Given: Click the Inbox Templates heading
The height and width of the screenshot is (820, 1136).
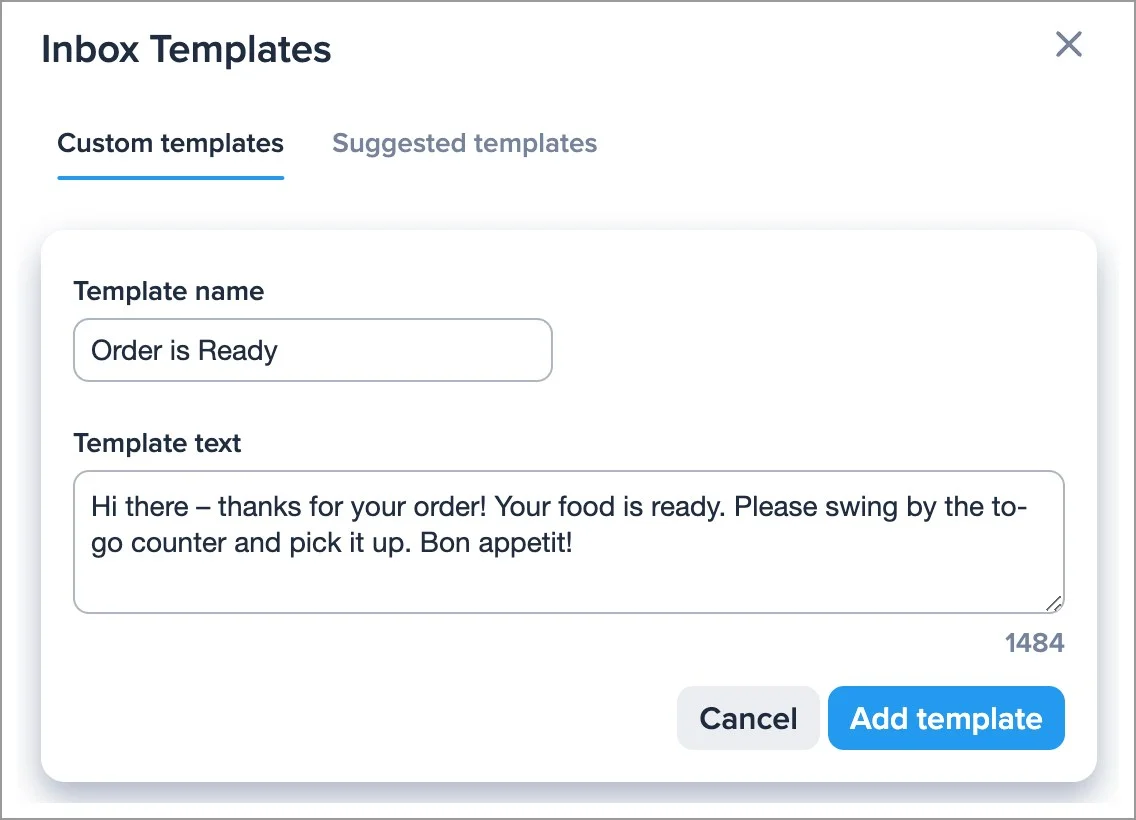Looking at the screenshot, I should pyautogui.click(x=186, y=48).
